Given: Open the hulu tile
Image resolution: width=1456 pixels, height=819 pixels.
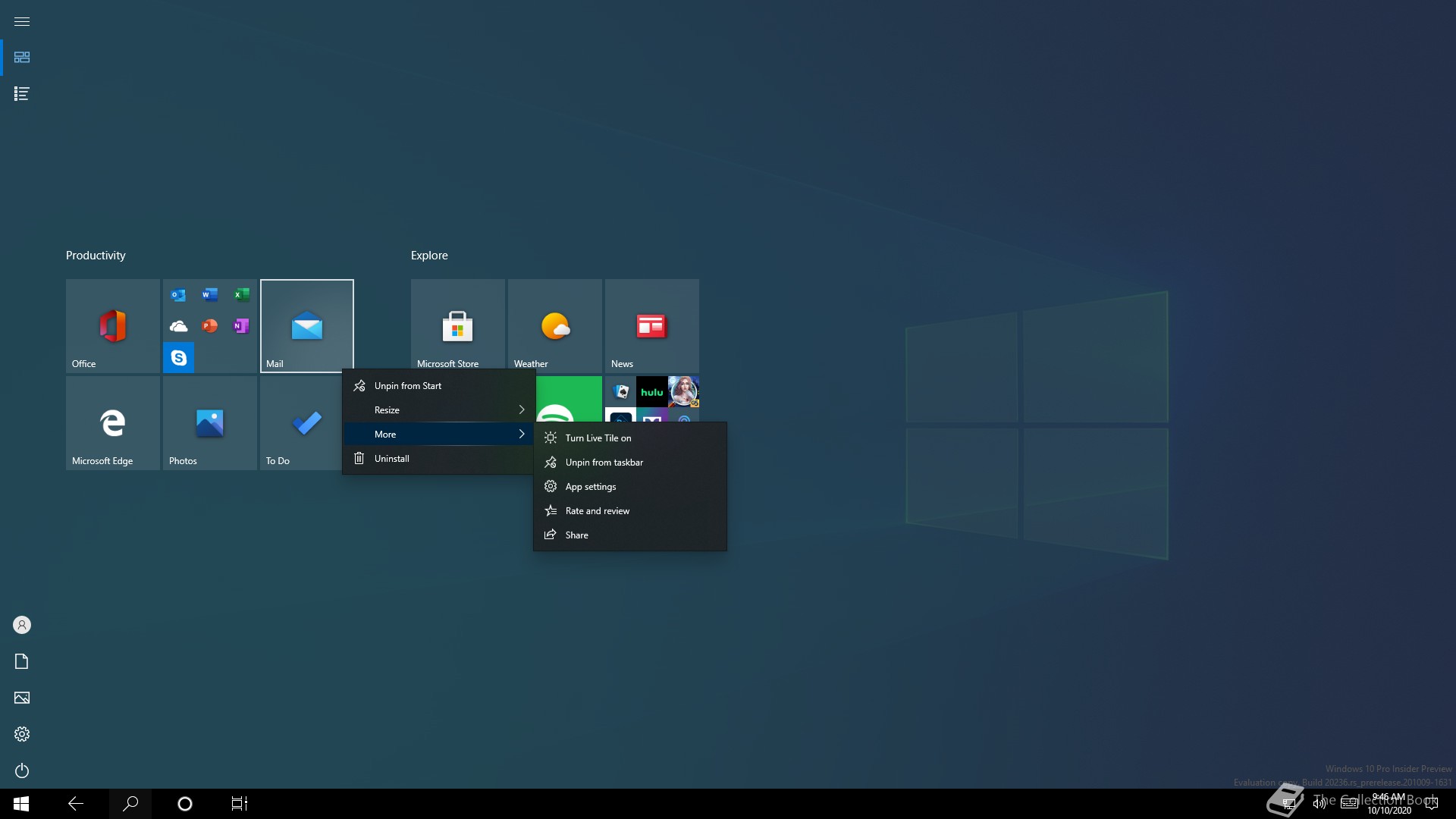Looking at the screenshot, I should [x=652, y=392].
